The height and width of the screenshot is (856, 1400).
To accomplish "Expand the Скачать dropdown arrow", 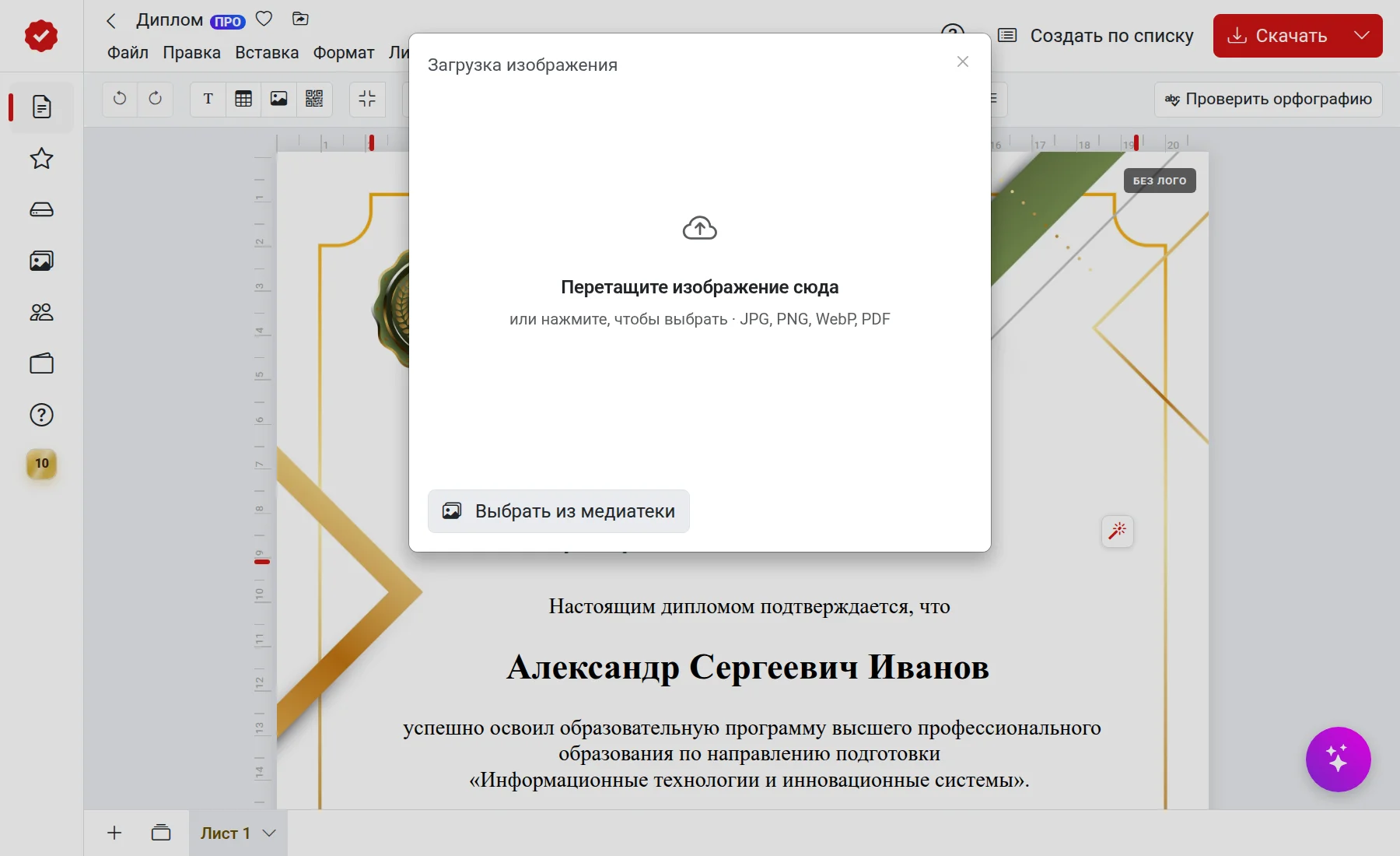I will click(1362, 36).
